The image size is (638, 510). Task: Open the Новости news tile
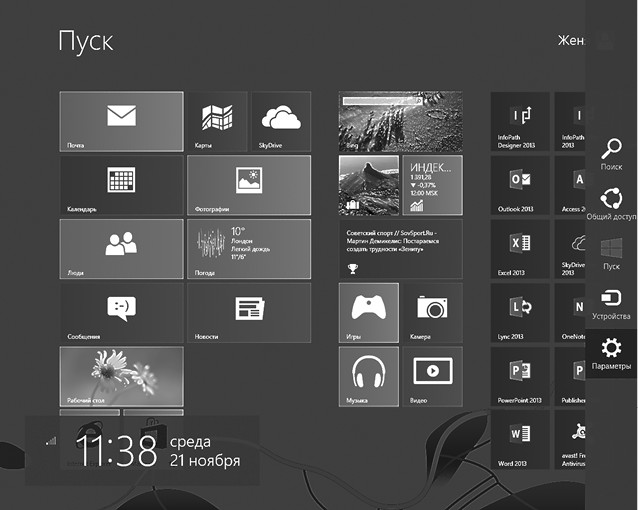tap(248, 311)
